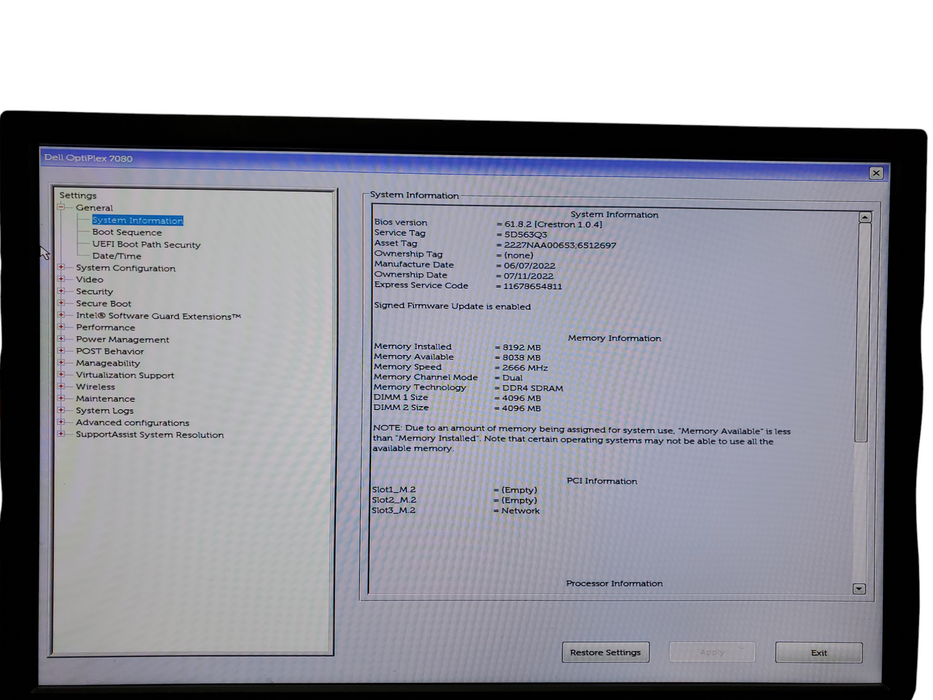Screen dimensions: 933x700
Task: Expand Intel Software Guard Extensions node
Action: 61,315
